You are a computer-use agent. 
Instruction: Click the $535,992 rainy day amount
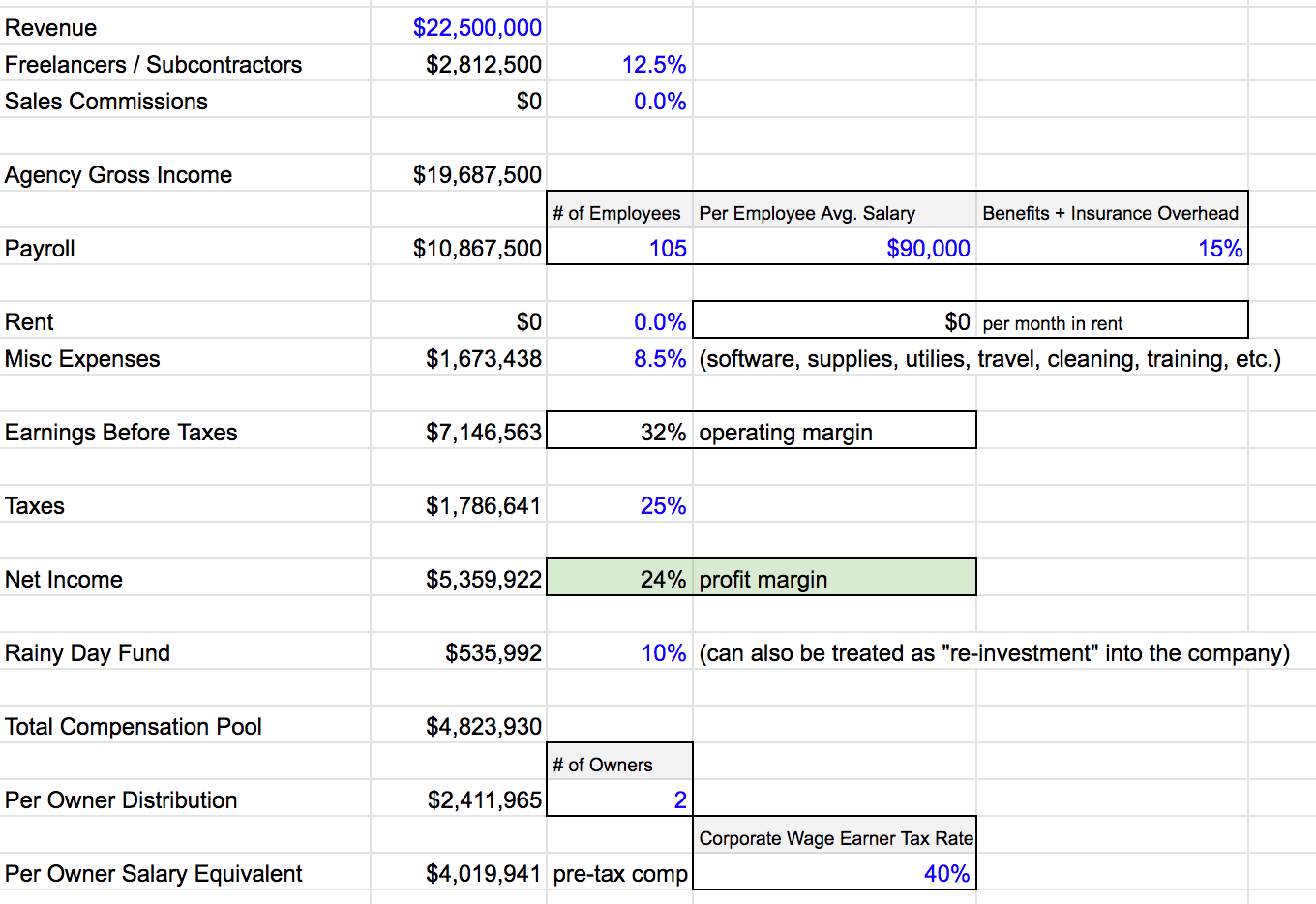(x=493, y=653)
